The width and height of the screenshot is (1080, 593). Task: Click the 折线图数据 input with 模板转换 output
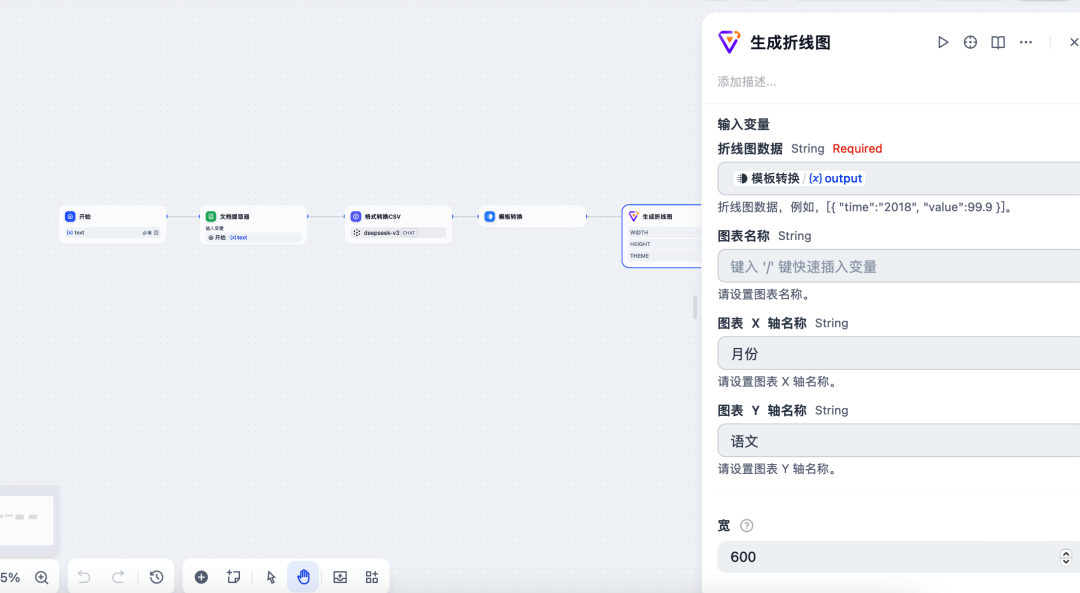(x=899, y=178)
